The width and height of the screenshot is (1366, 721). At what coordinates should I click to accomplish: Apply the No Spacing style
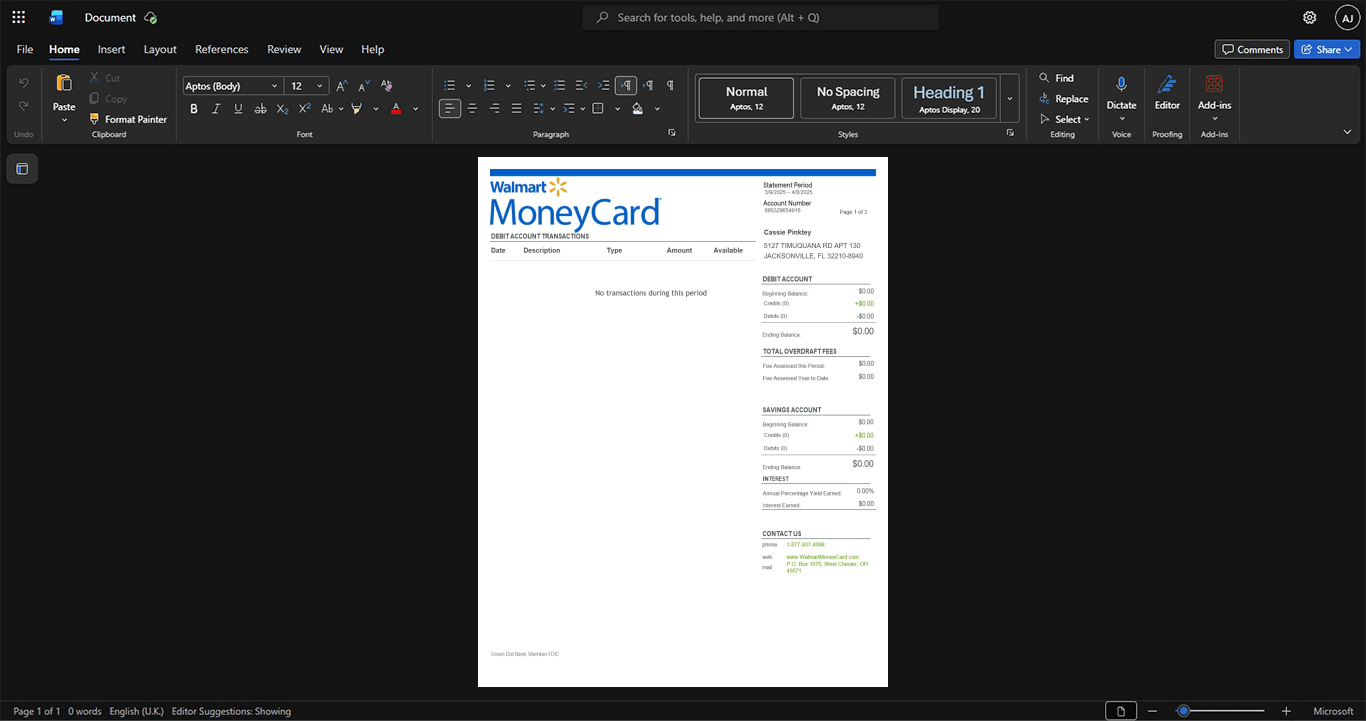click(x=848, y=98)
